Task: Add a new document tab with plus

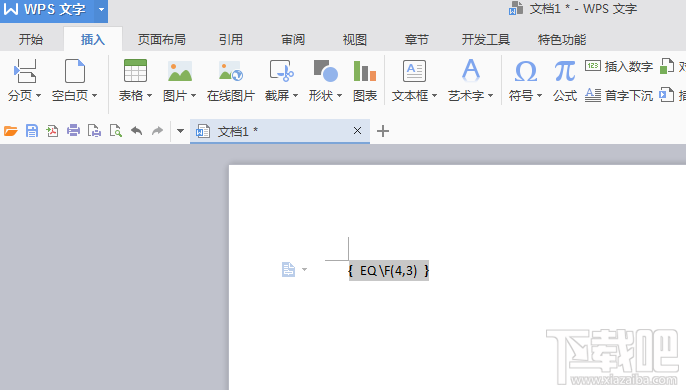Action: [383, 131]
